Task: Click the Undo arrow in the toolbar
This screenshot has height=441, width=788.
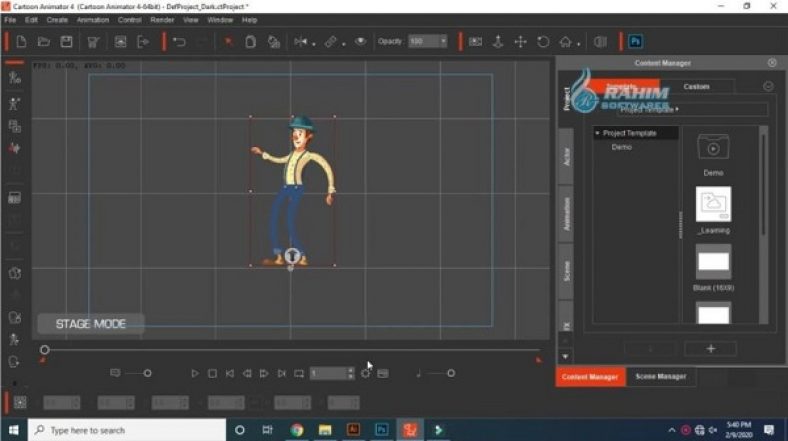Action: tap(179, 42)
